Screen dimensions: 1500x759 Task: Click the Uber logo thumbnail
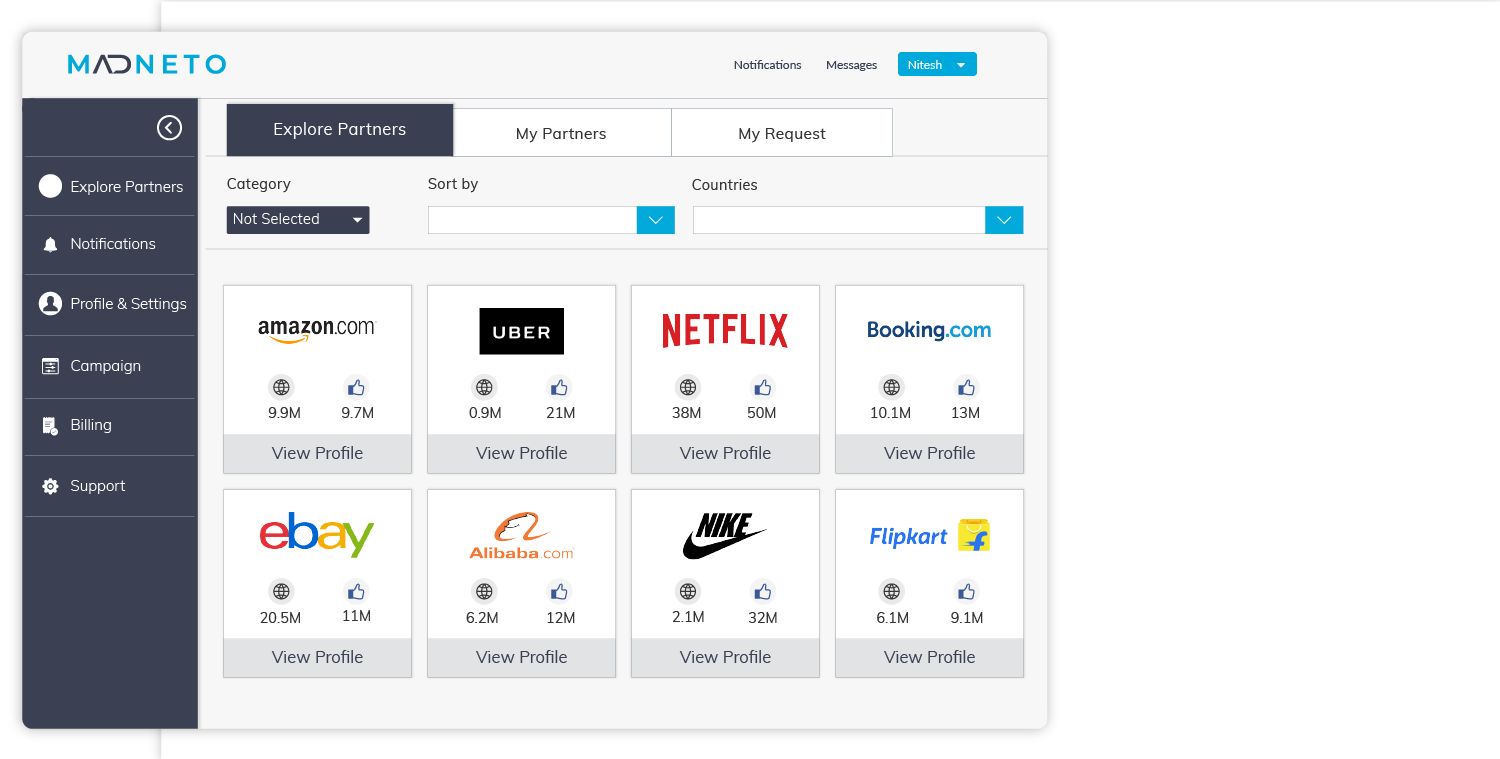click(x=521, y=331)
